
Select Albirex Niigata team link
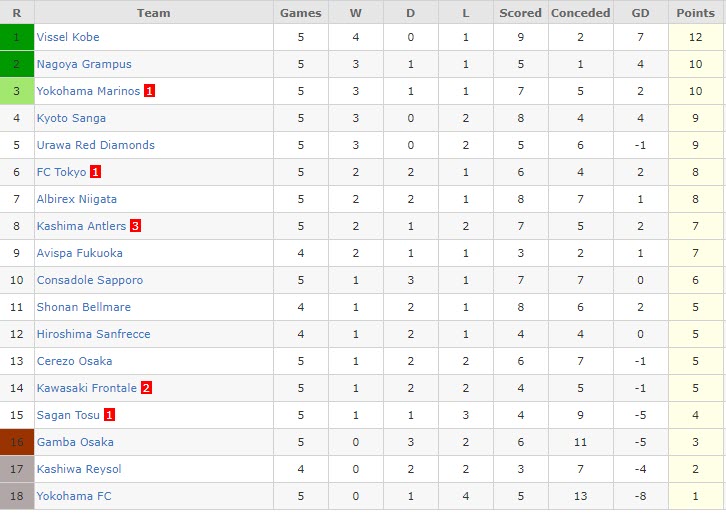77,199
